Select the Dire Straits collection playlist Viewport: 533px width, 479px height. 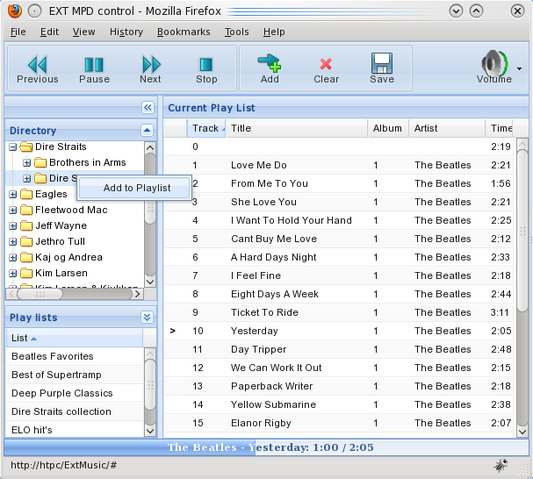coord(75,411)
